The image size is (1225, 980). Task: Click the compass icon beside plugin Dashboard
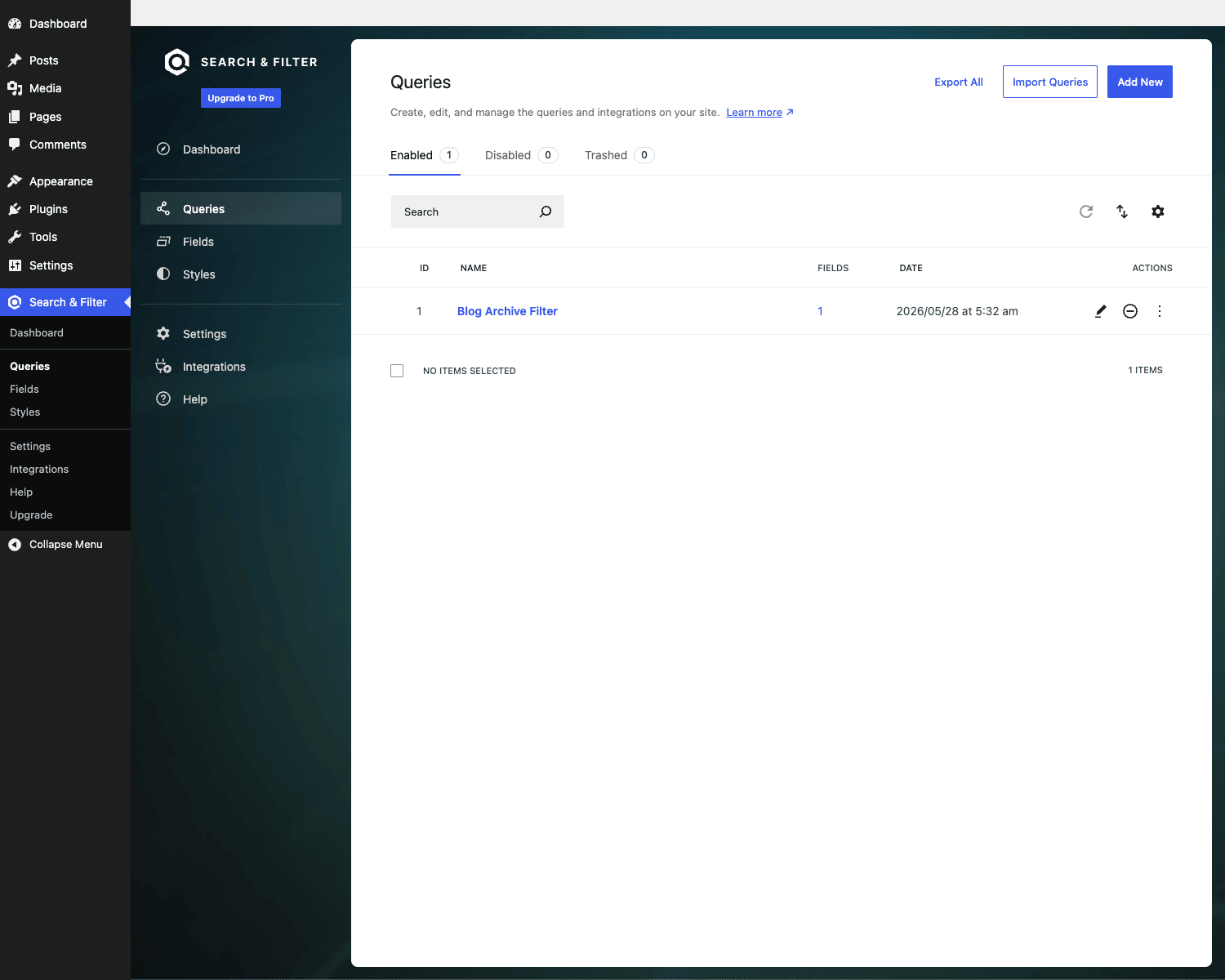[163, 149]
